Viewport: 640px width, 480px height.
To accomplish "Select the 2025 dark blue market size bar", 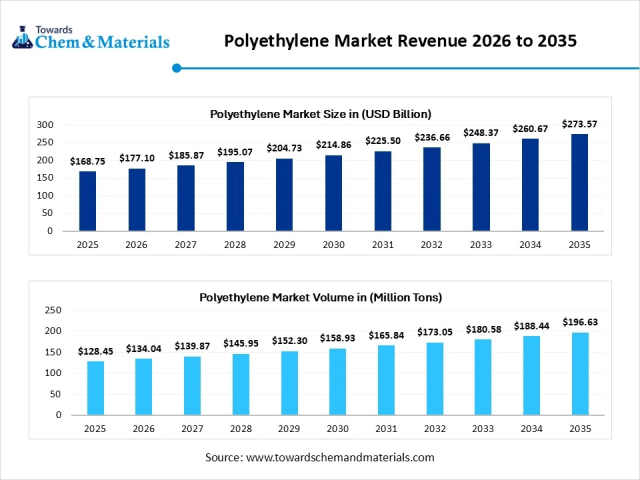I will coord(88,201).
